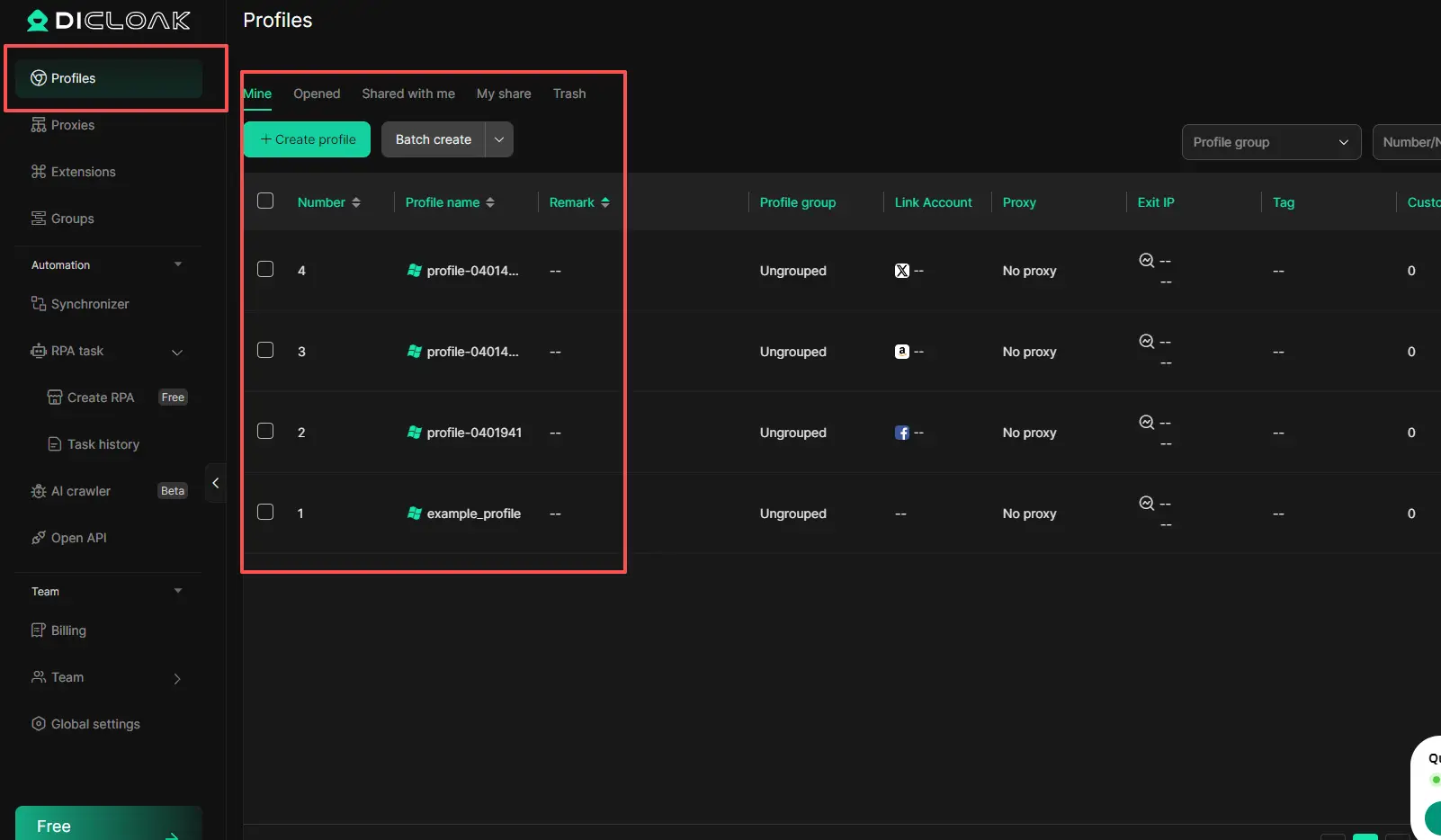
Task: Switch to the Trash tab
Action: coord(568,94)
